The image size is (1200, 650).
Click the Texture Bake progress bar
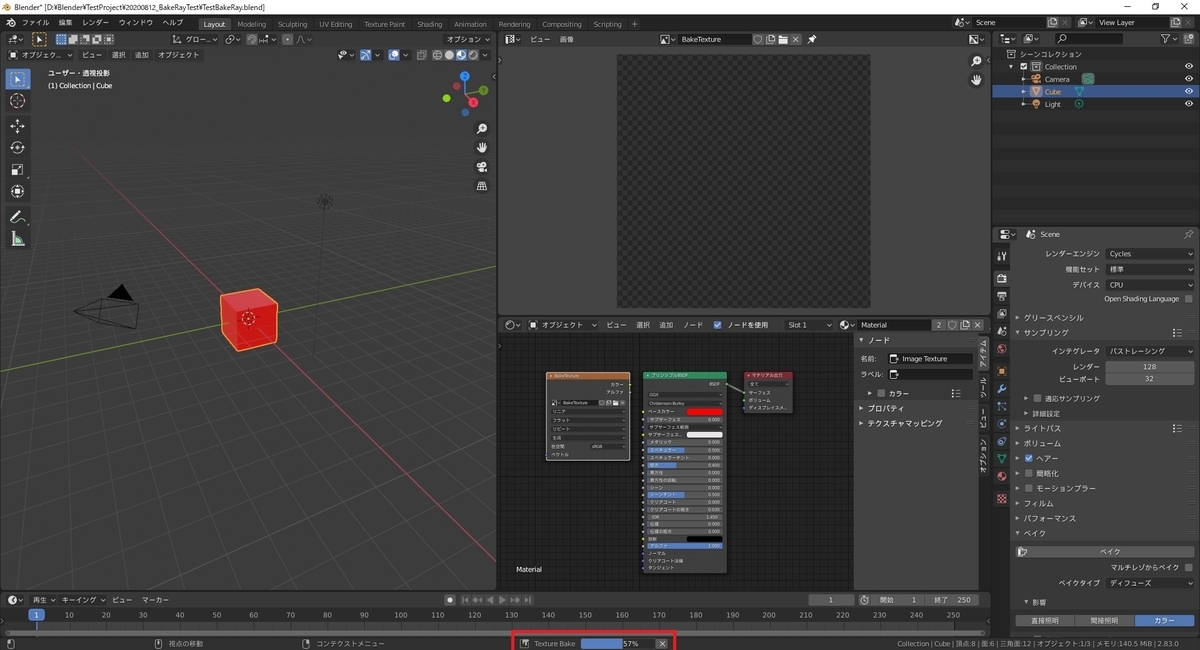(616, 643)
